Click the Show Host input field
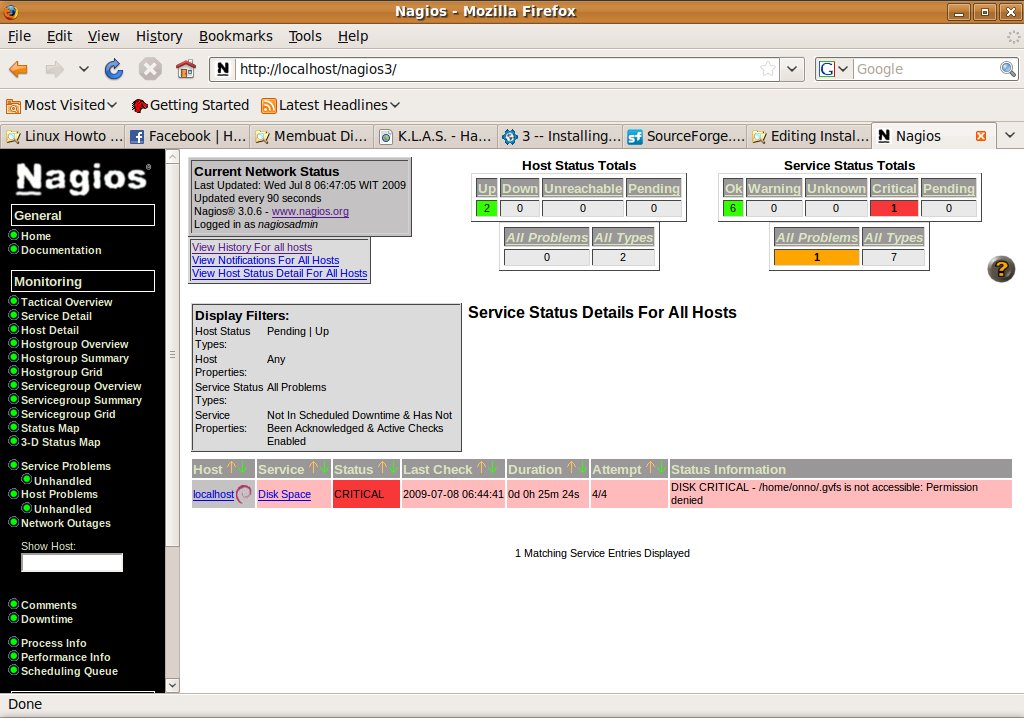 click(x=72, y=563)
